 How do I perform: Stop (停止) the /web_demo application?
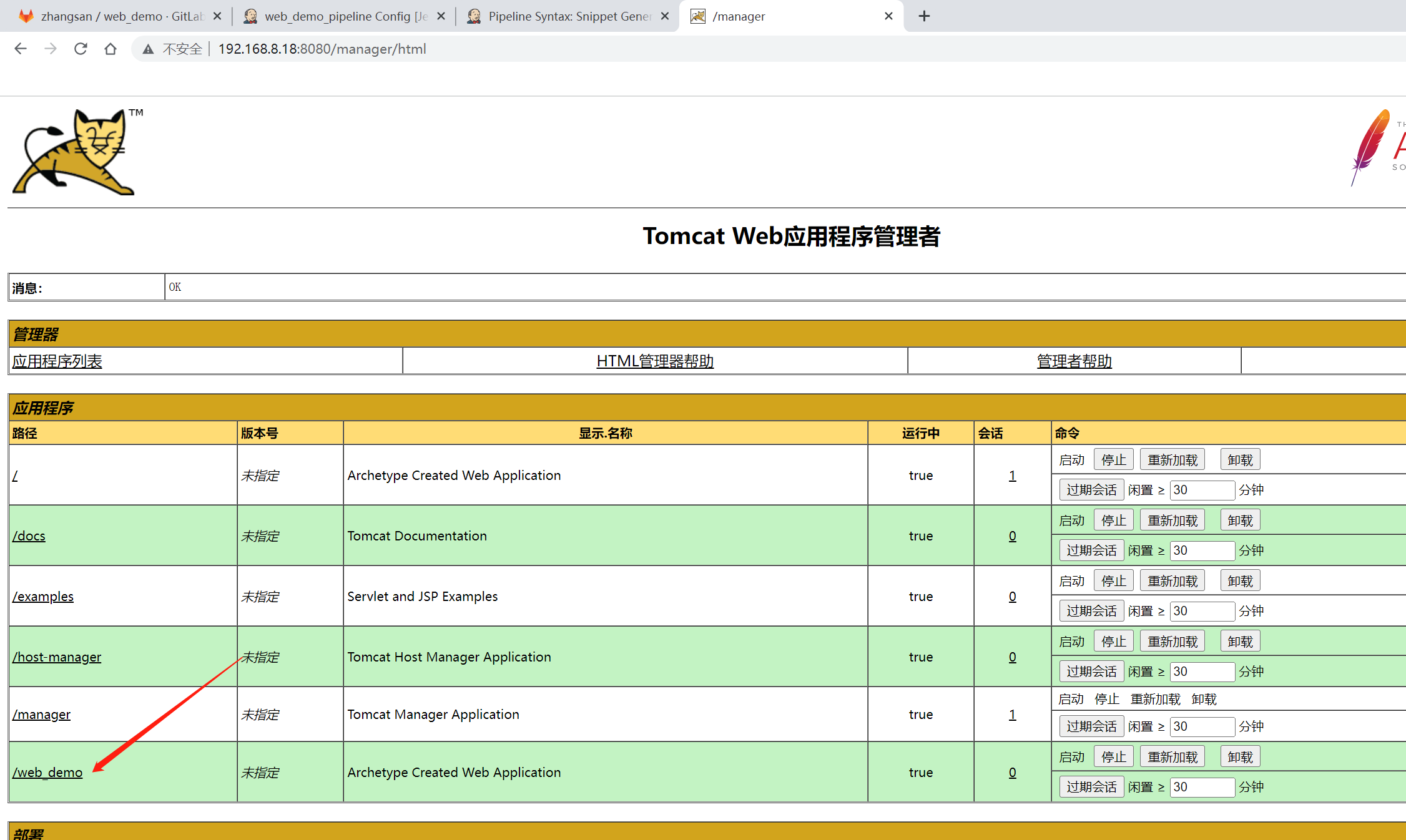click(1113, 757)
